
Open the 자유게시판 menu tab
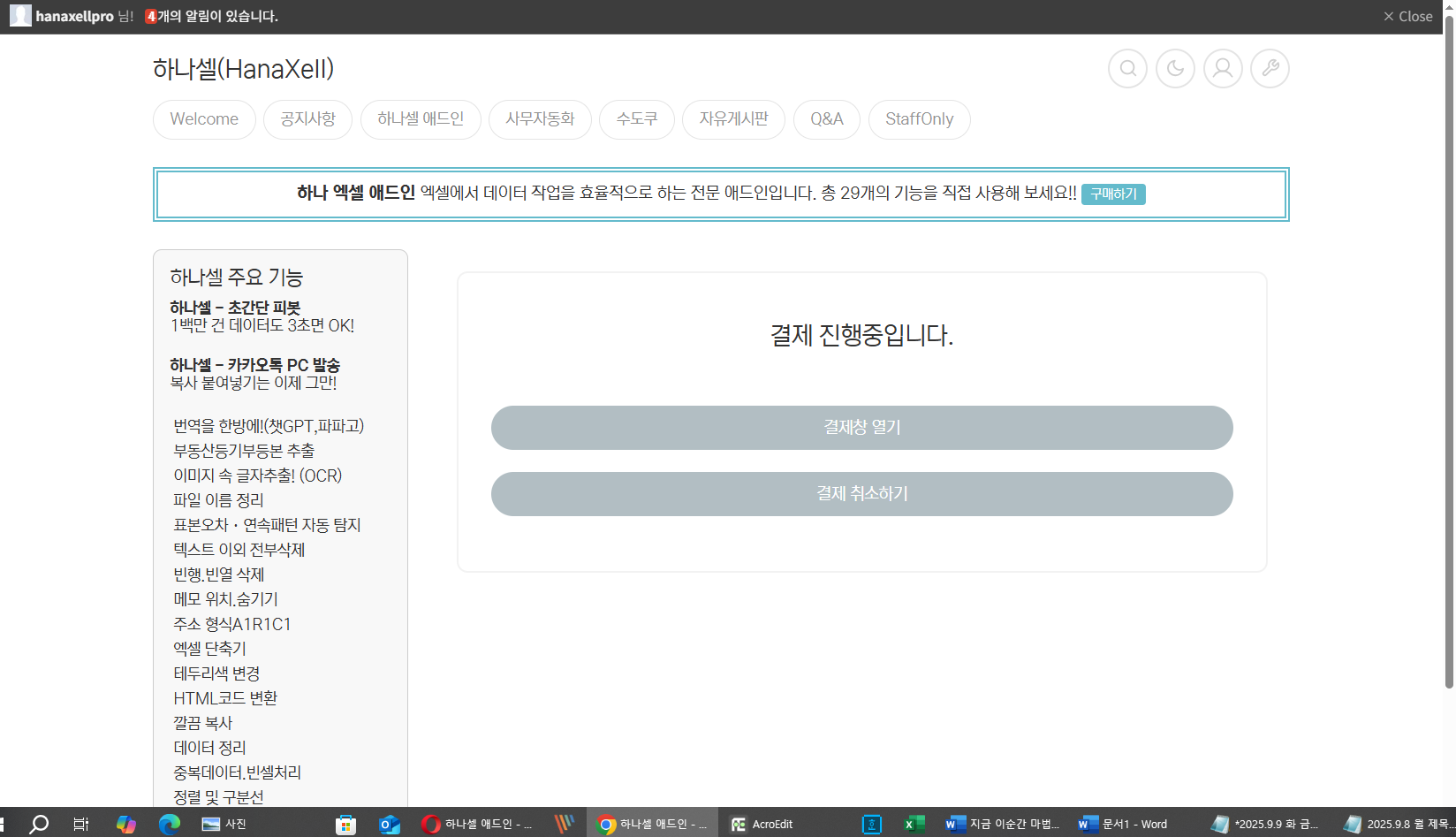[x=733, y=119]
